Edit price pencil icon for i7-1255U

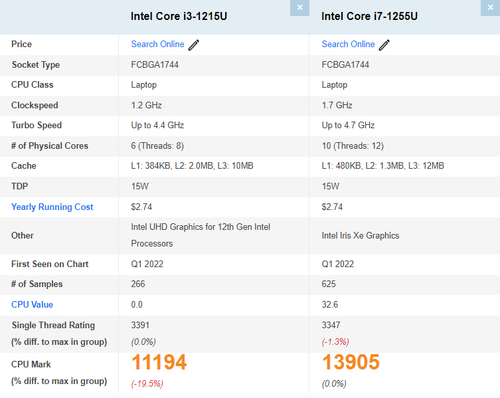click(384, 45)
